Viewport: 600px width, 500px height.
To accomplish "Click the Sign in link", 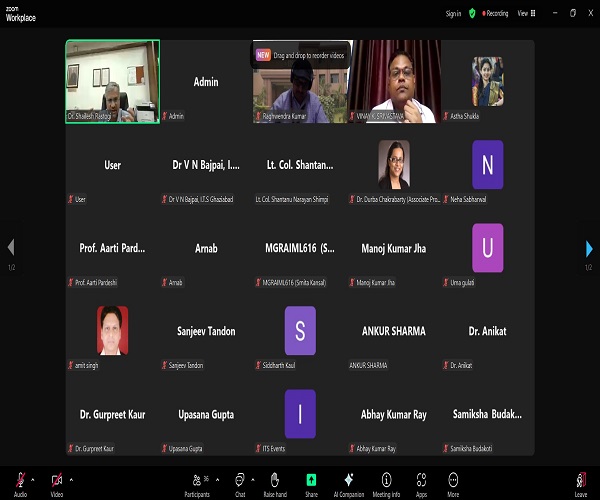I will [x=453, y=14].
